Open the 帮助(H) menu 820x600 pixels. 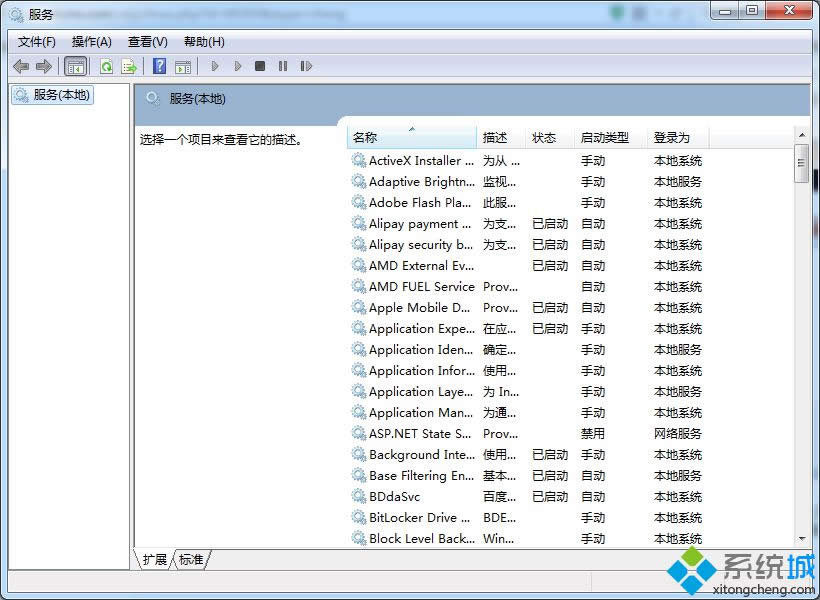click(204, 42)
